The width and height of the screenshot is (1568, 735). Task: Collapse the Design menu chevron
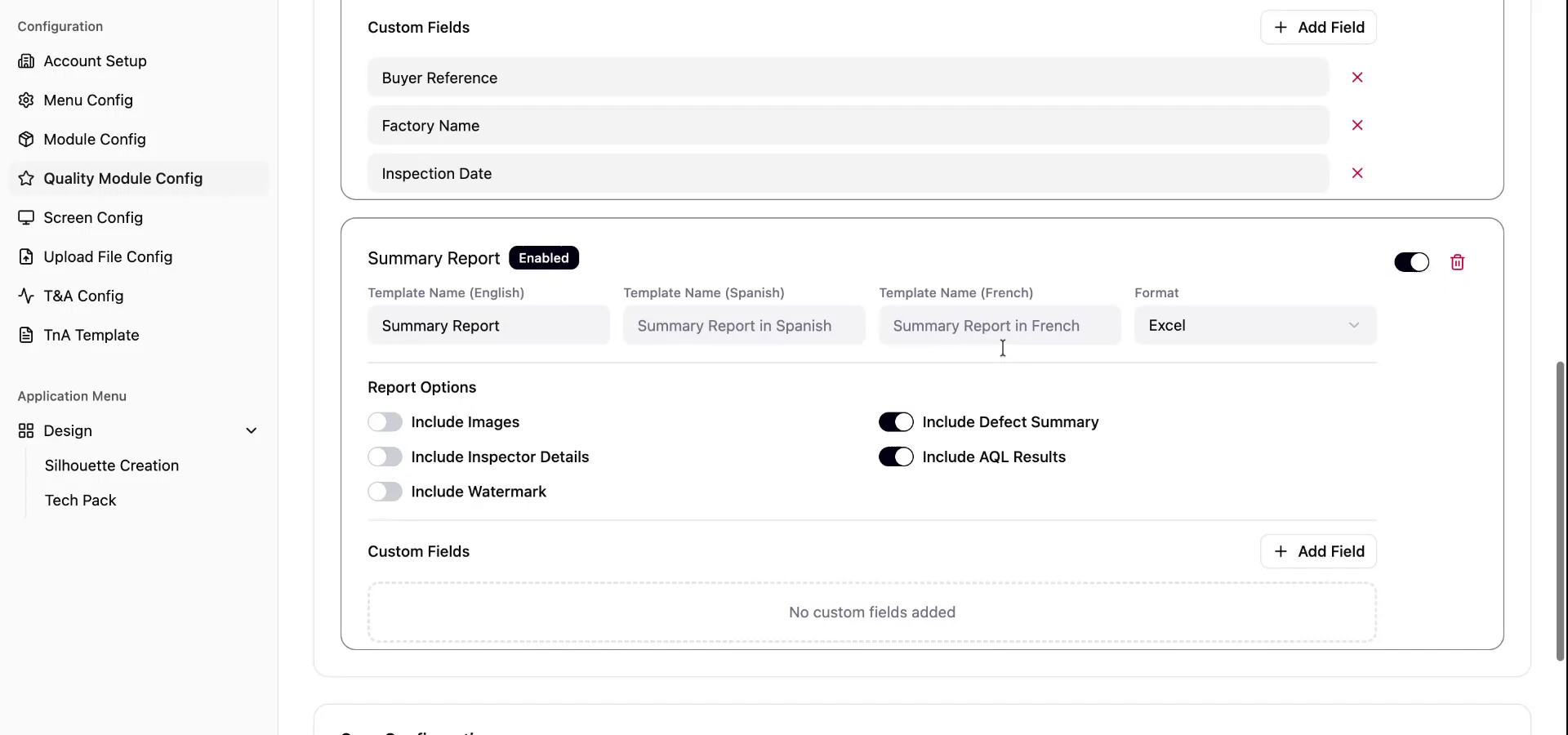tap(252, 431)
